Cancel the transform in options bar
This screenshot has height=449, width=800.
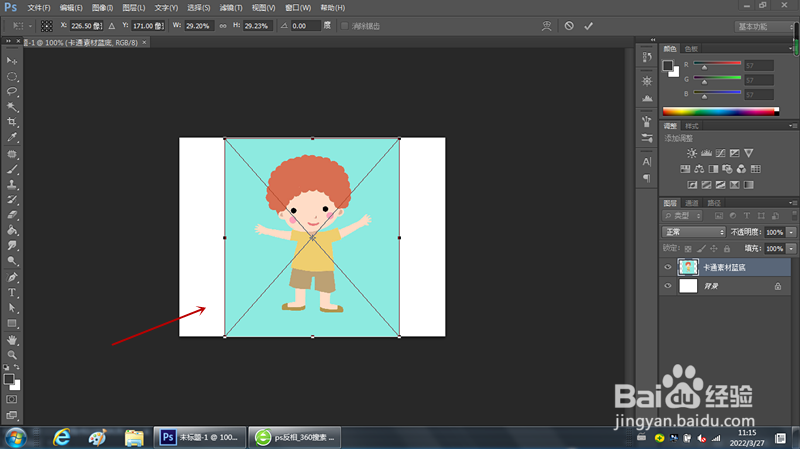coord(569,26)
